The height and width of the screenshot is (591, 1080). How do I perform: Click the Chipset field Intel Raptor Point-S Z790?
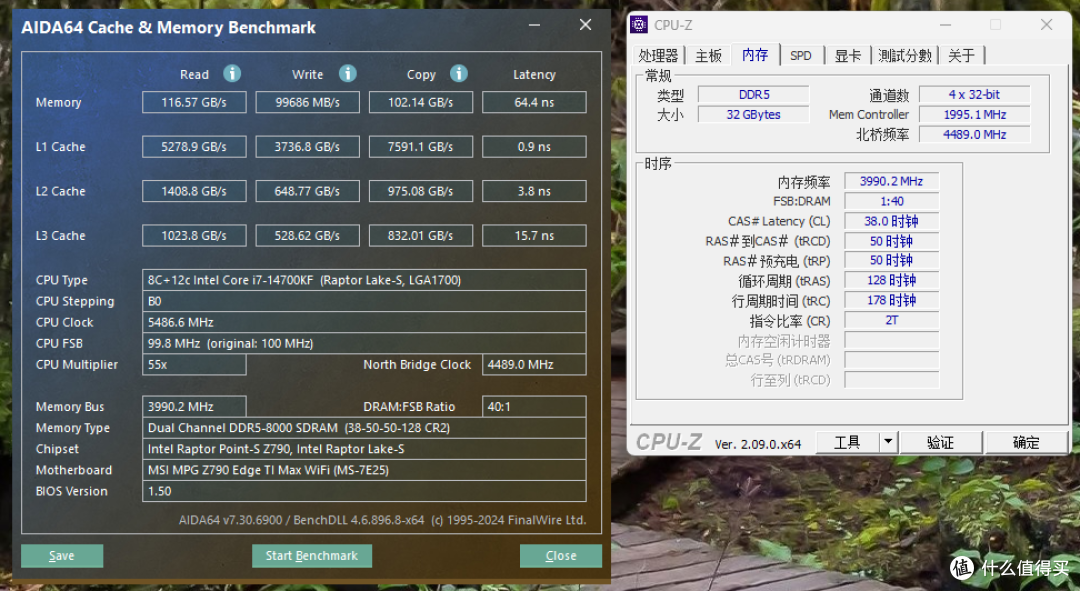point(364,448)
